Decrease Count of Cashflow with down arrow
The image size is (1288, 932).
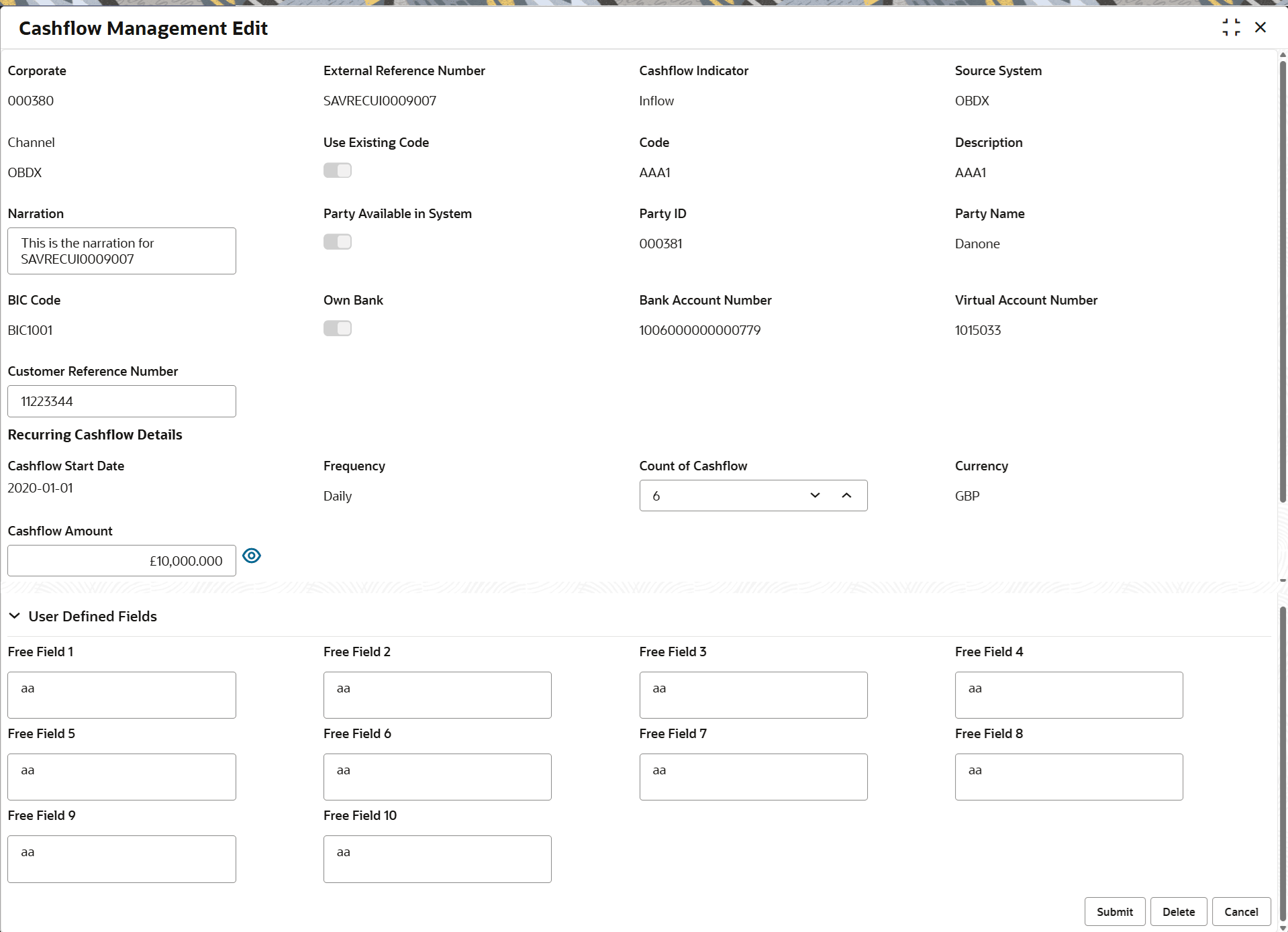click(x=815, y=495)
